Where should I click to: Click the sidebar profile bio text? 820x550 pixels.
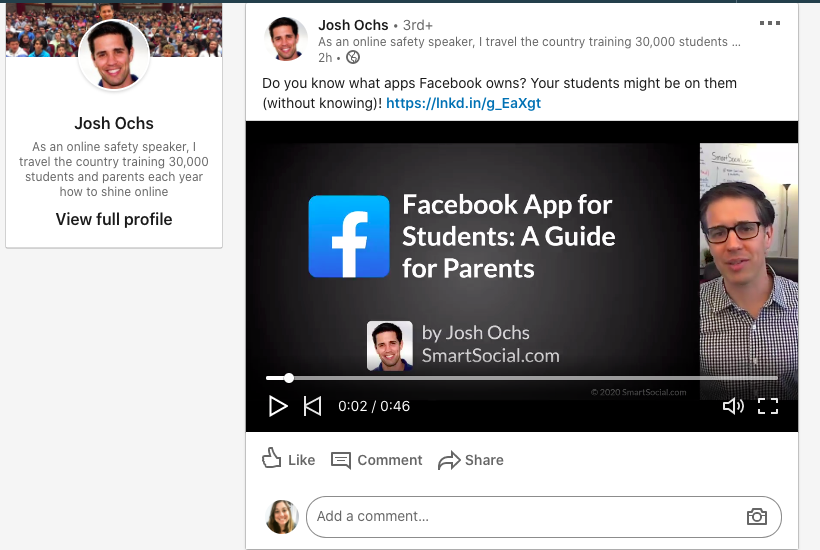click(114, 169)
